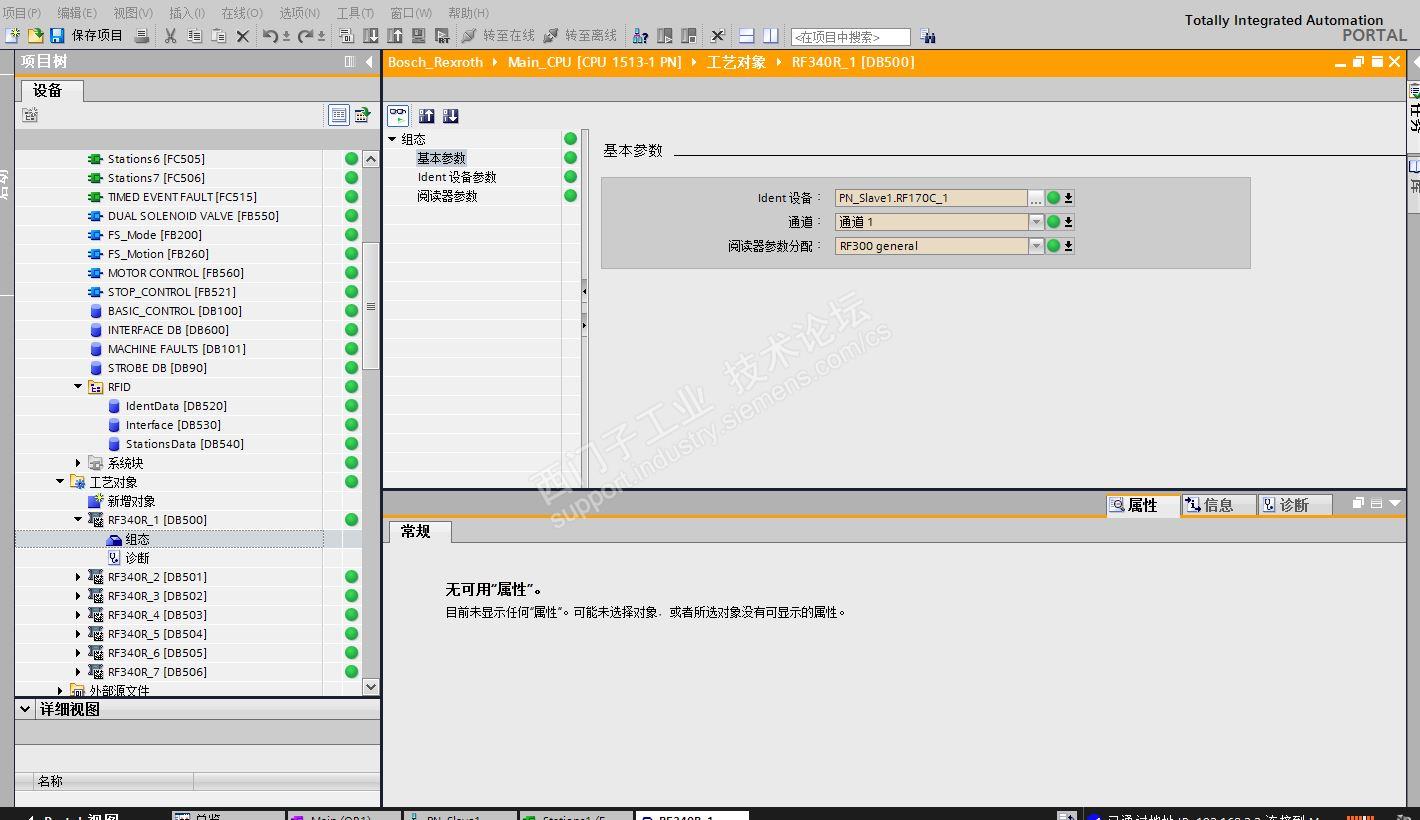Click the 保存项目 save button
Image resolution: width=1420 pixels, height=820 pixels.
[x=87, y=36]
